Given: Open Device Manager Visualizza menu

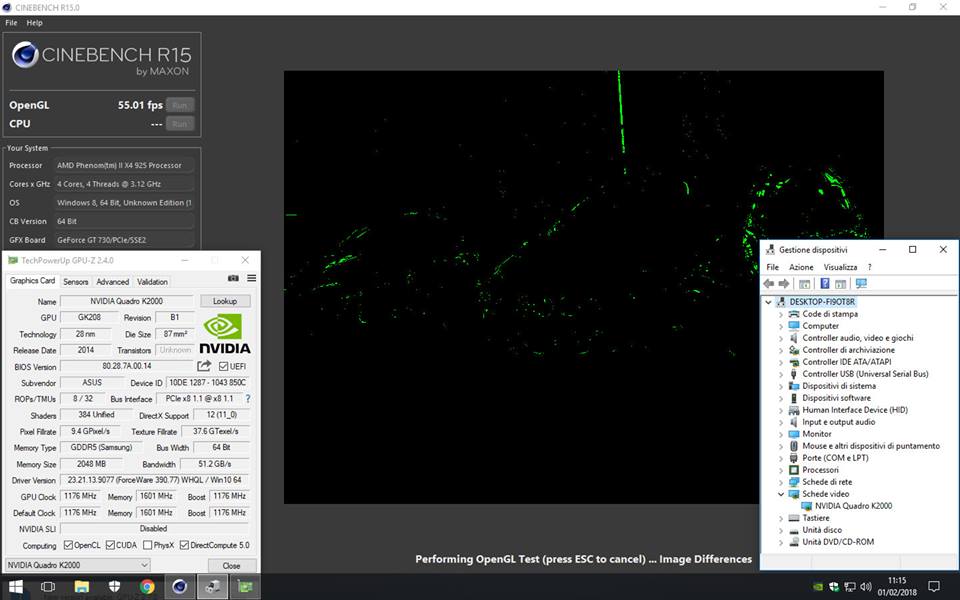Looking at the screenshot, I should (x=840, y=267).
